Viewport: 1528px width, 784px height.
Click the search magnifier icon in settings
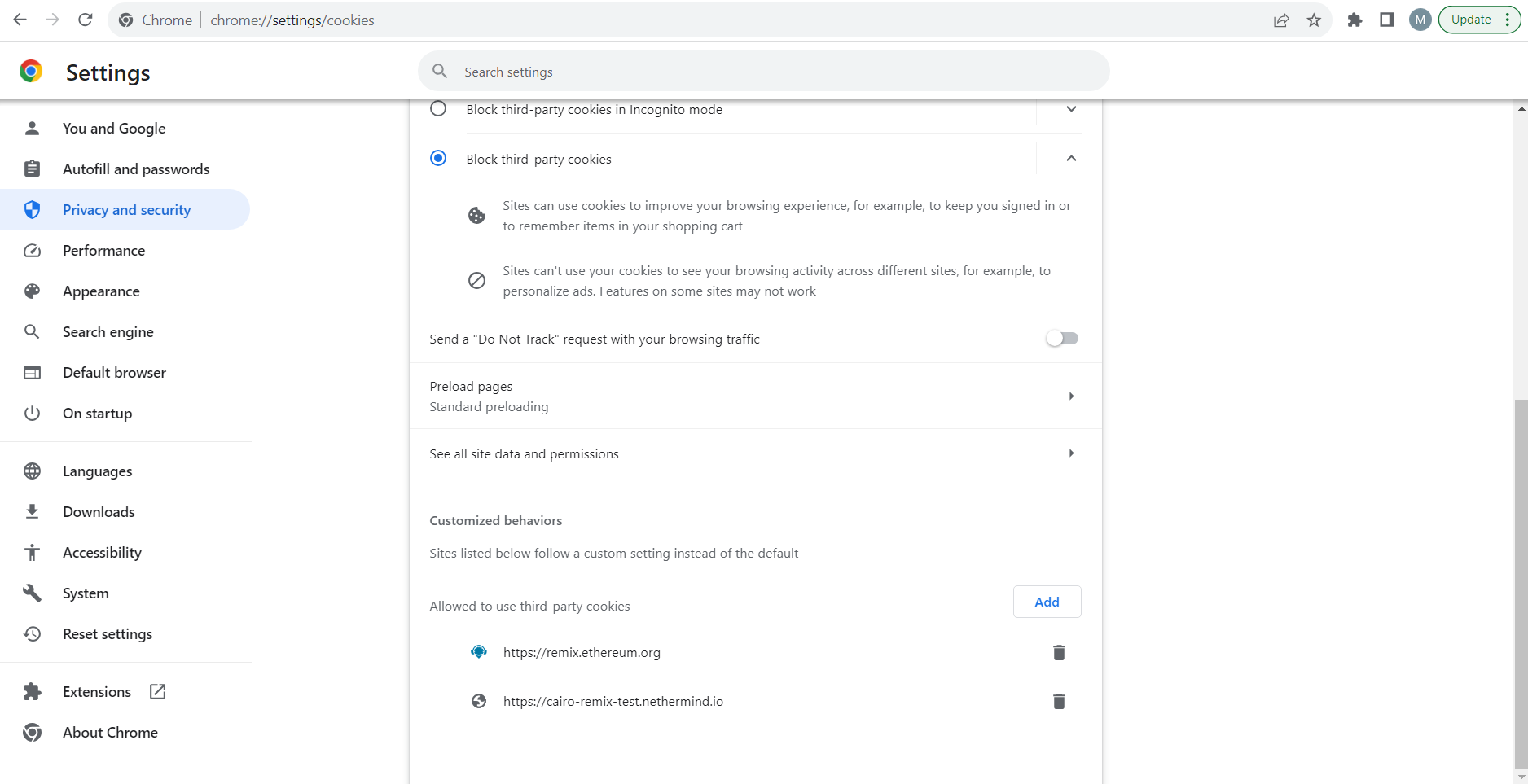[x=440, y=71]
